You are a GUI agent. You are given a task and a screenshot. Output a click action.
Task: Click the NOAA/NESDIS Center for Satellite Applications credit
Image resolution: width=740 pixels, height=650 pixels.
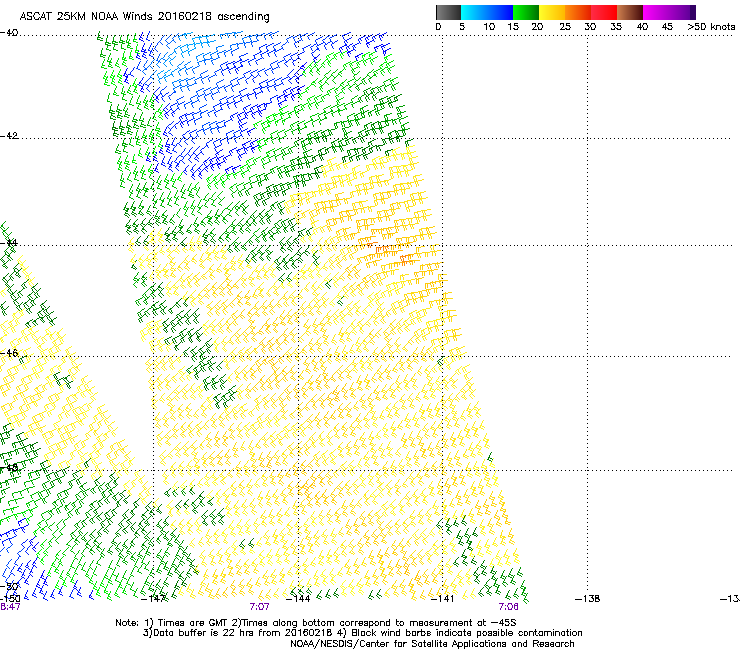pyautogui.click(x=432, y=644)
